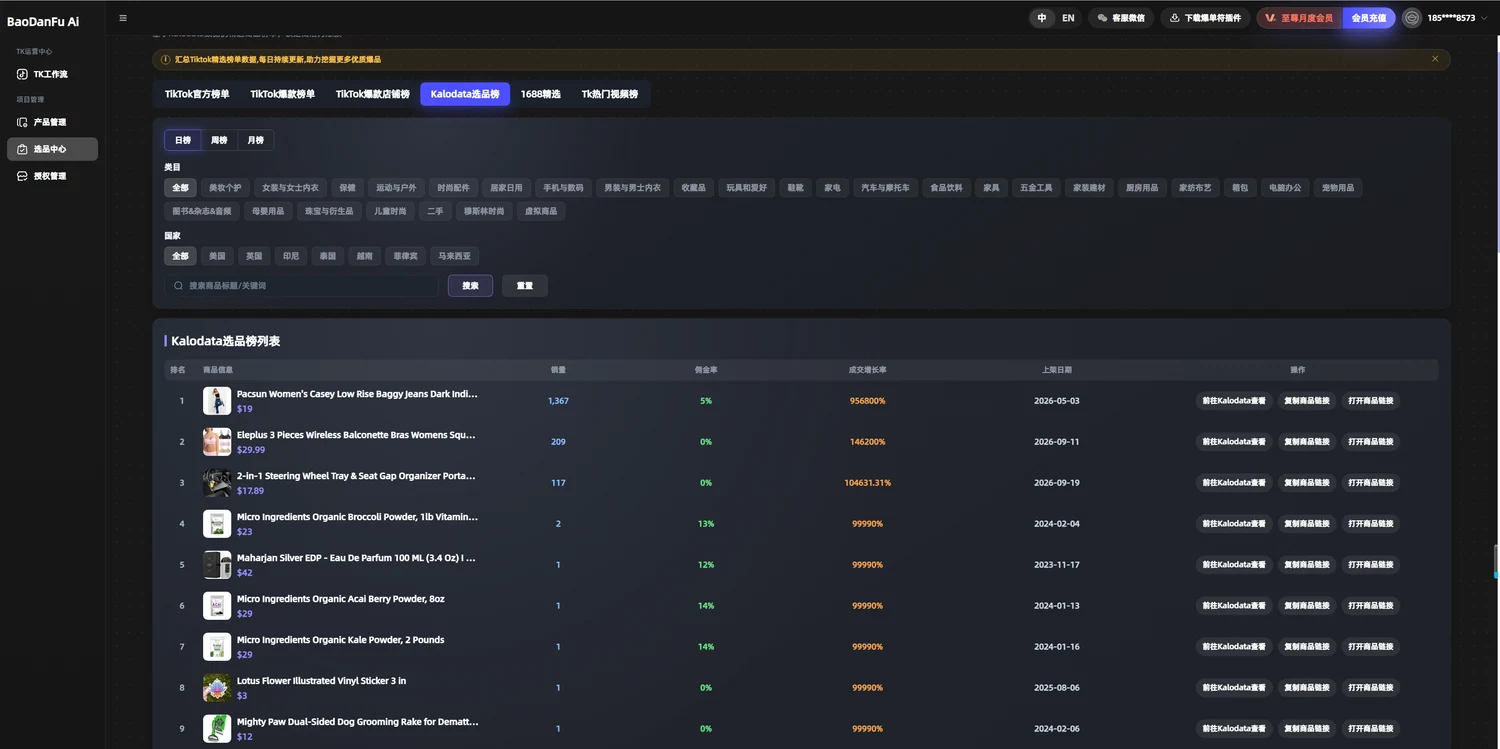The width and height of the screenshot is (1500, 749).
Task: Collapse the sidebar with the hamburger icon
Action: [x=123, y=18]
